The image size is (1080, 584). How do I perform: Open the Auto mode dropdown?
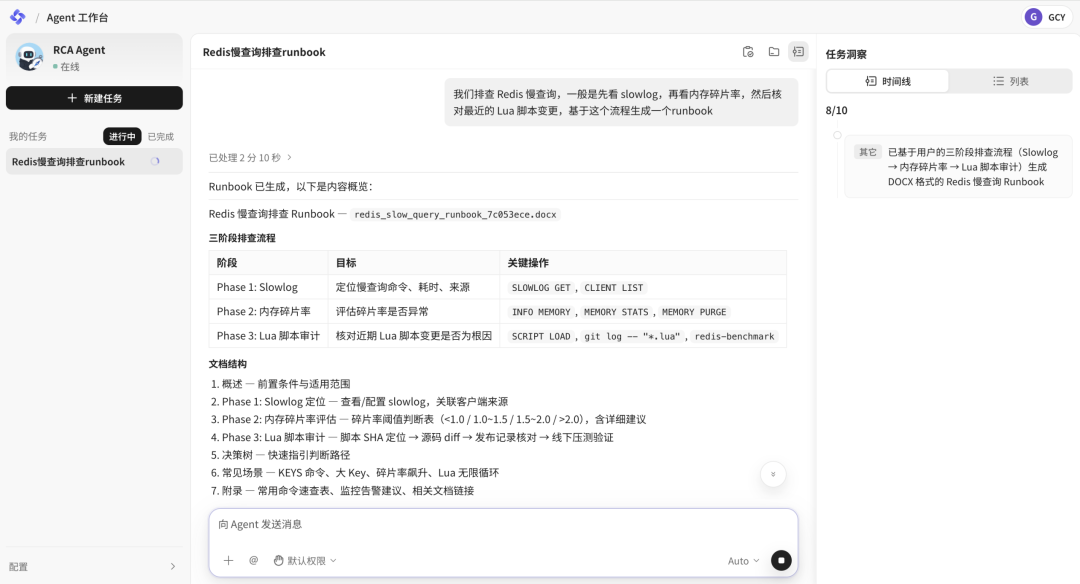tap(743, 561)
